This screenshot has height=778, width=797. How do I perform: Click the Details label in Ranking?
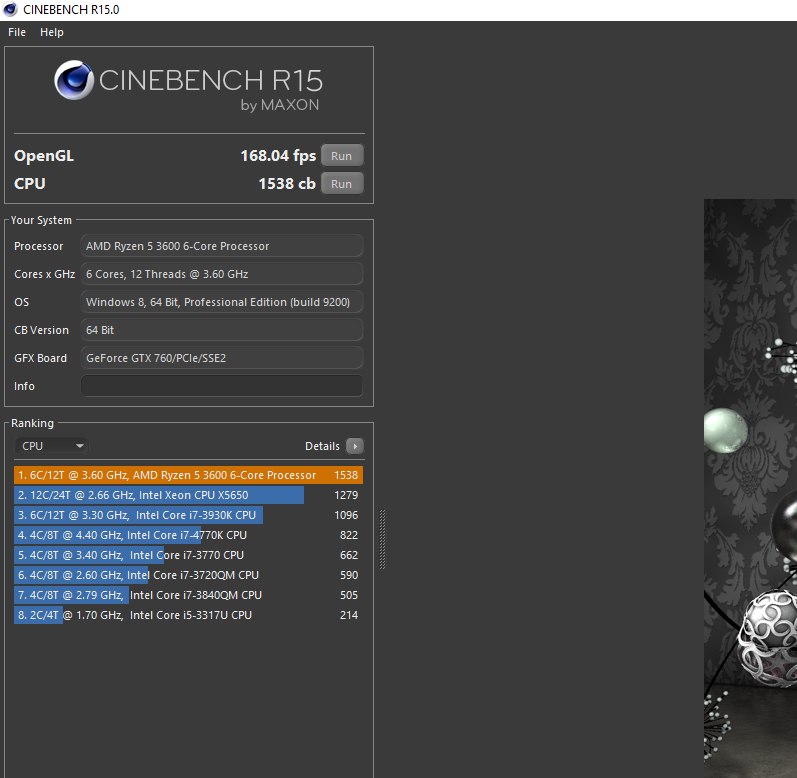[322, 446]
